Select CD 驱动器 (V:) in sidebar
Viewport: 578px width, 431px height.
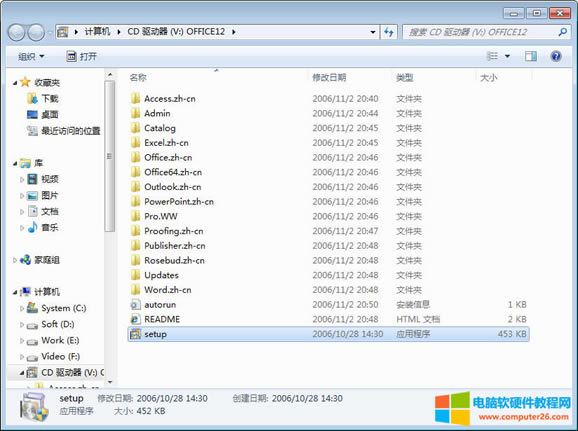coord(72,372)
